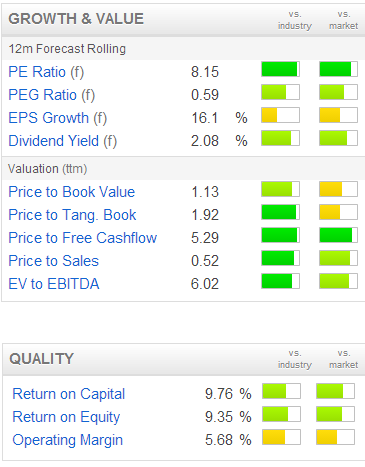Open the Price to Book Value link
Image resolution: width=365 pixels, height=467 pixels.
coord(72,192)
